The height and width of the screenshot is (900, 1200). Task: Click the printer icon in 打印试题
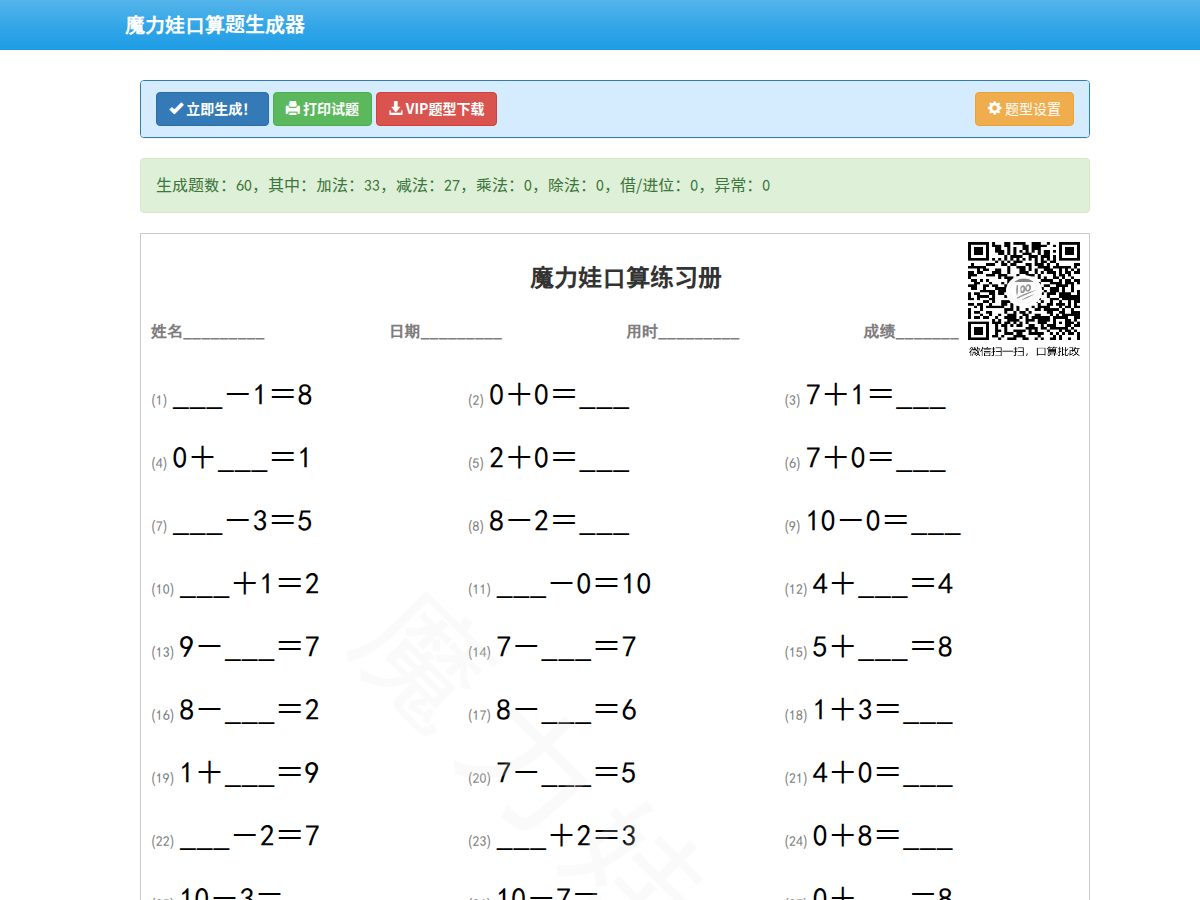293,109
